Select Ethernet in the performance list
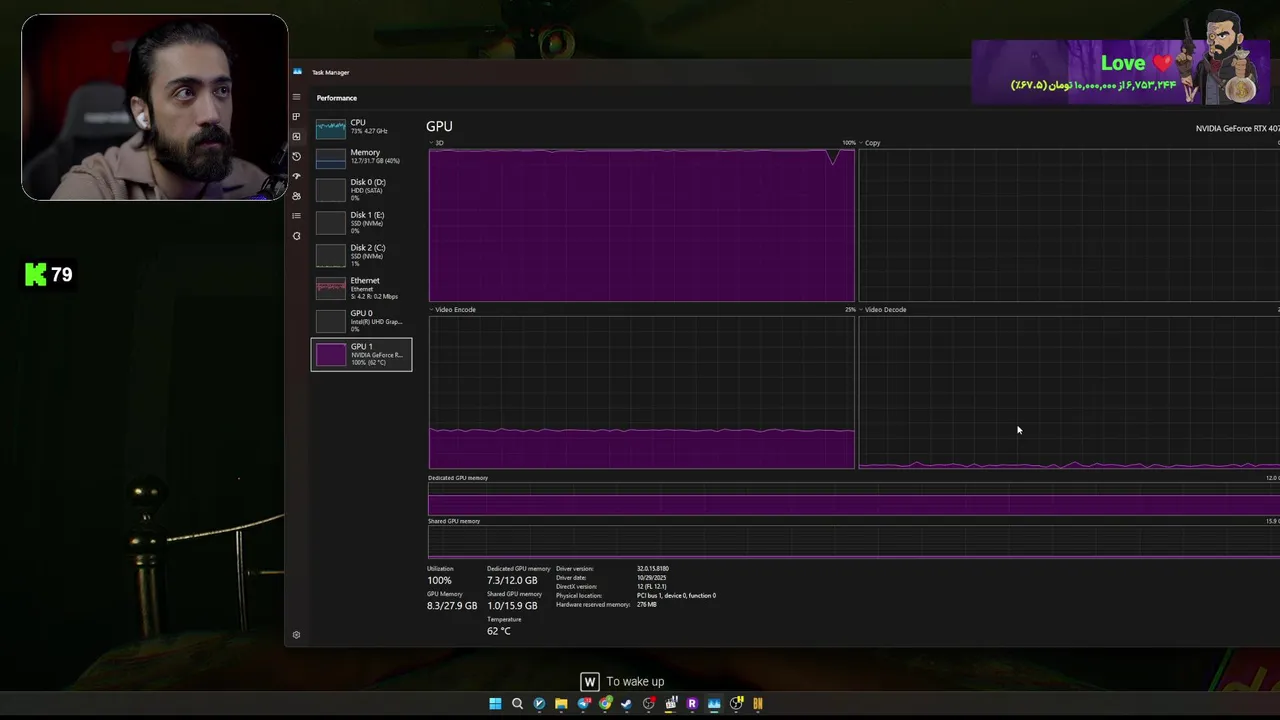Screen dimensions: 1280x720 tap(361, 288)
